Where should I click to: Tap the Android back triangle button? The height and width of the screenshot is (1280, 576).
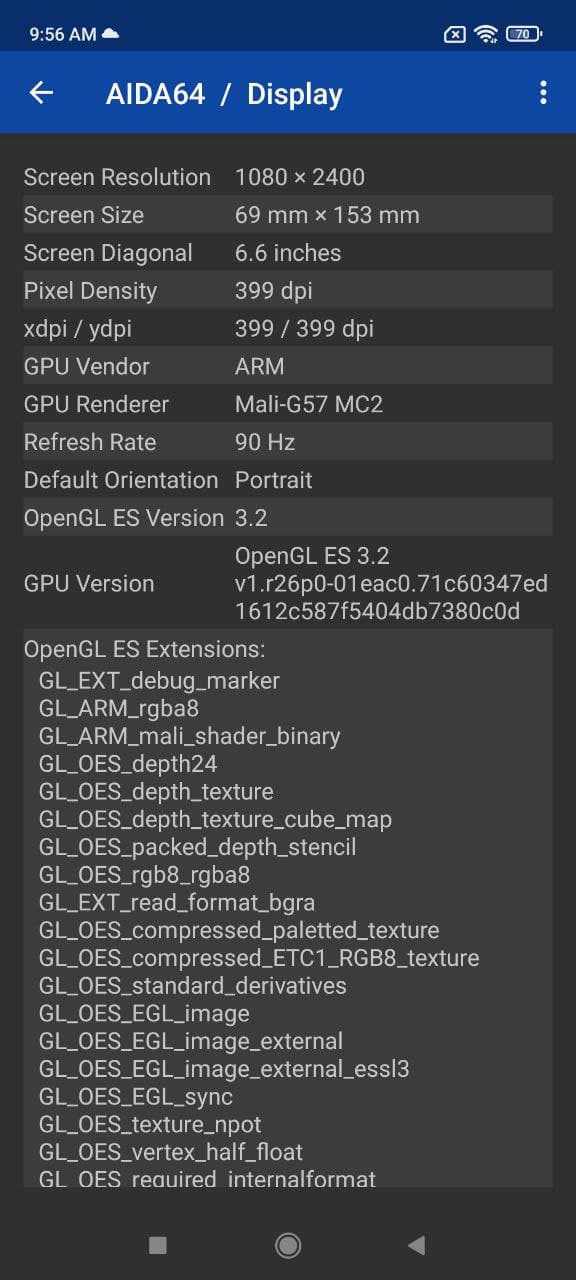[417, 1245]
